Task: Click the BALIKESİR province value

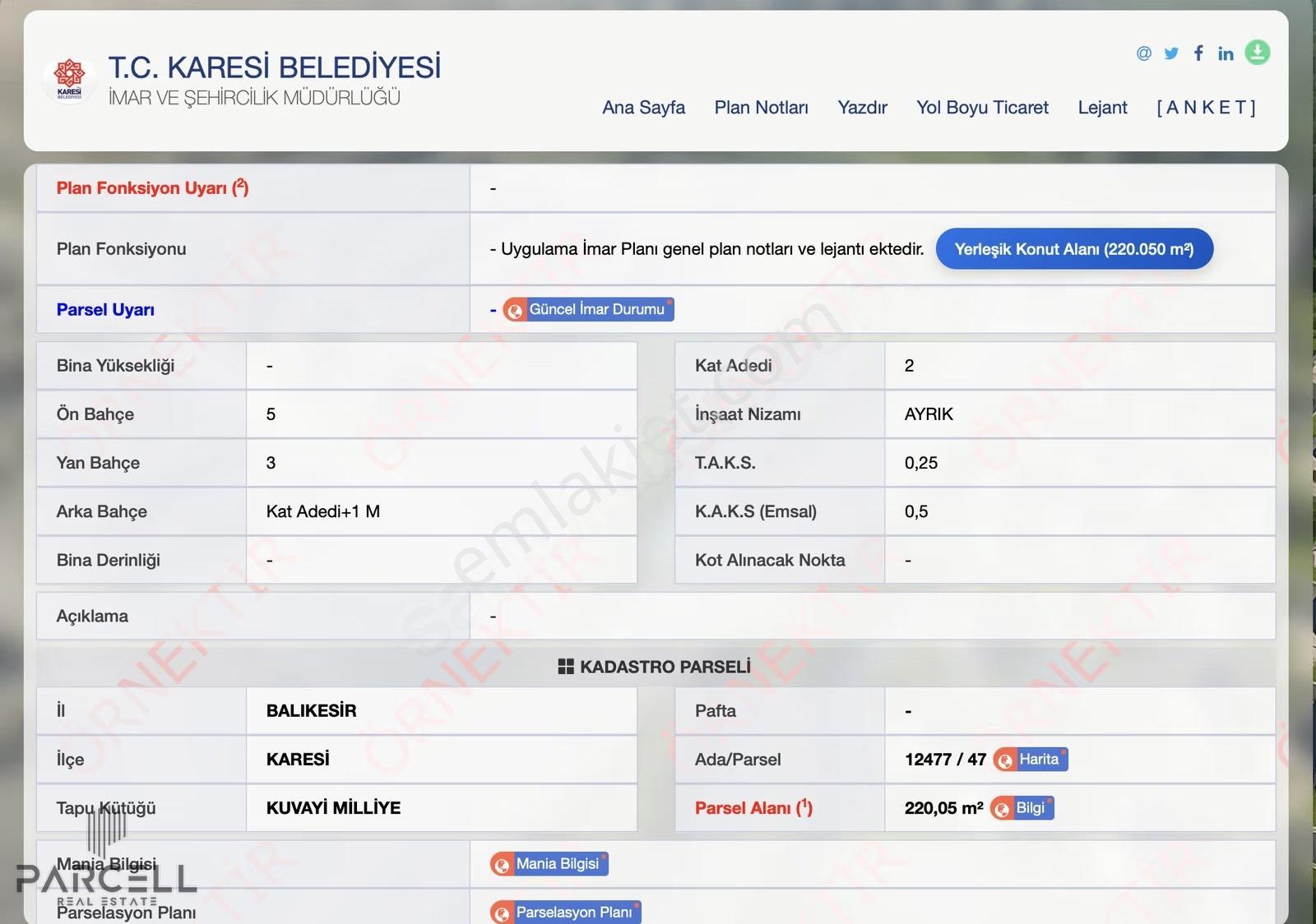Action: 311,711
